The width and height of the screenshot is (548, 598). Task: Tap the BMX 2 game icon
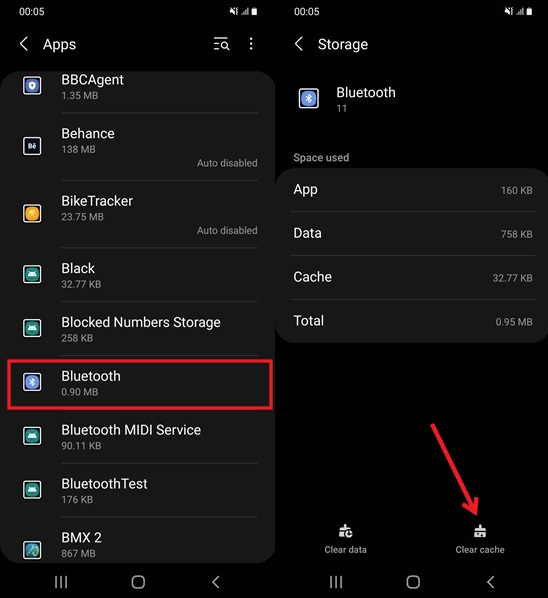32,550
